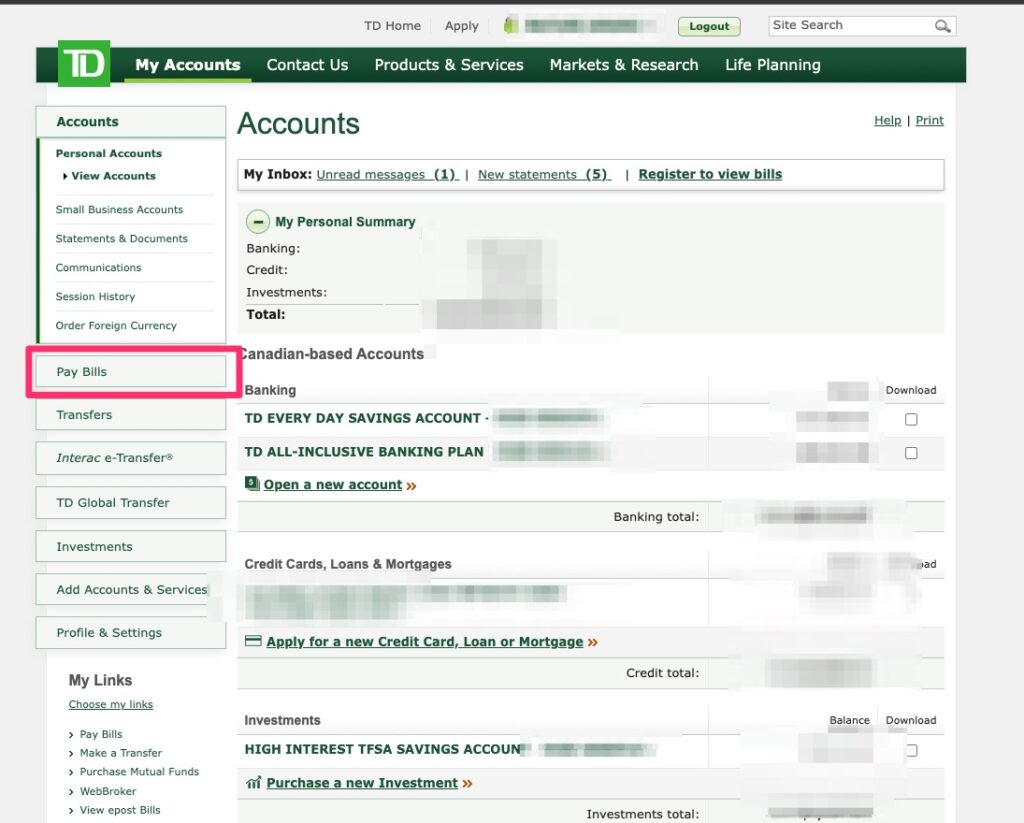Open Markets & Research menu
Viewport: 1024px width, 823px height.
(624, 65)
